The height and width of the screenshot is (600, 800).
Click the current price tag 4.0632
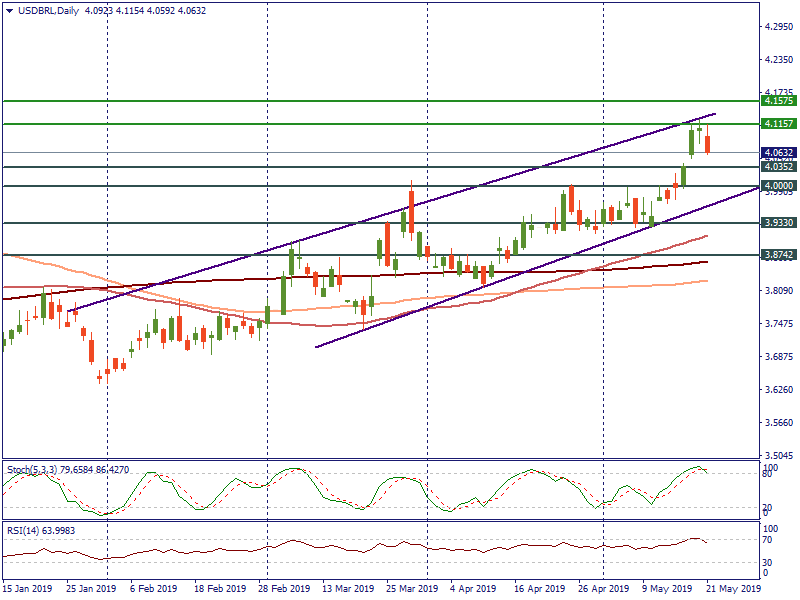point(778,153)
